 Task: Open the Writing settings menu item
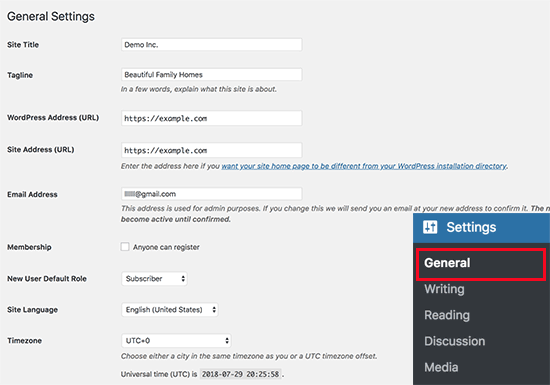tap(444, 289)
